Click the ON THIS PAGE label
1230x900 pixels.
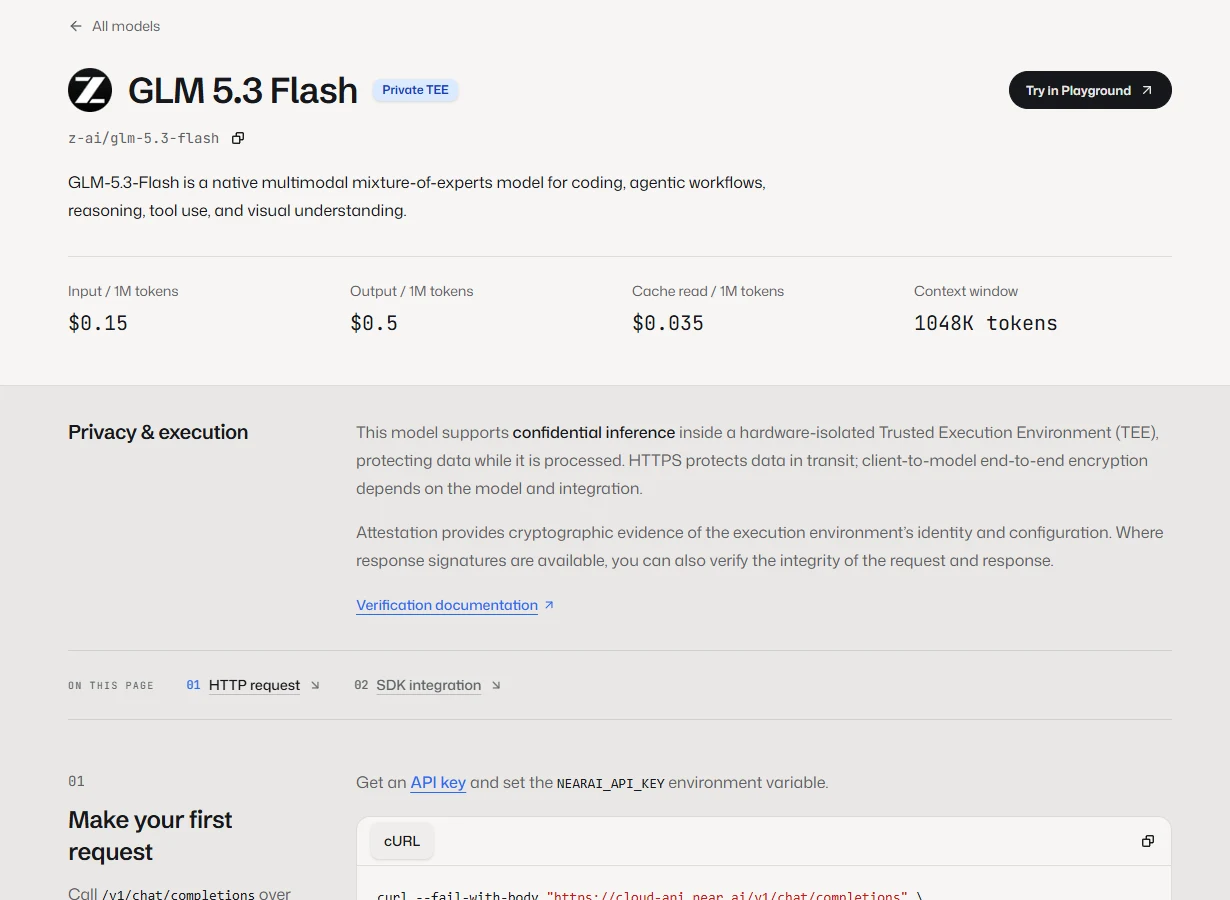click(x=111, y=686)
